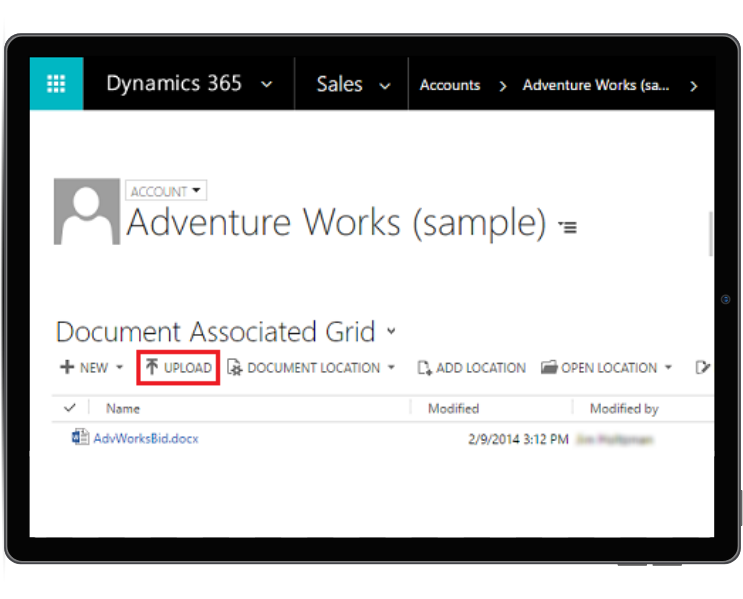Viewport: 743px width, 599px height.
Task: Expand the Dynamics 365 dropdown chevron
Action: pyautogui.click(x=267, y=85)
